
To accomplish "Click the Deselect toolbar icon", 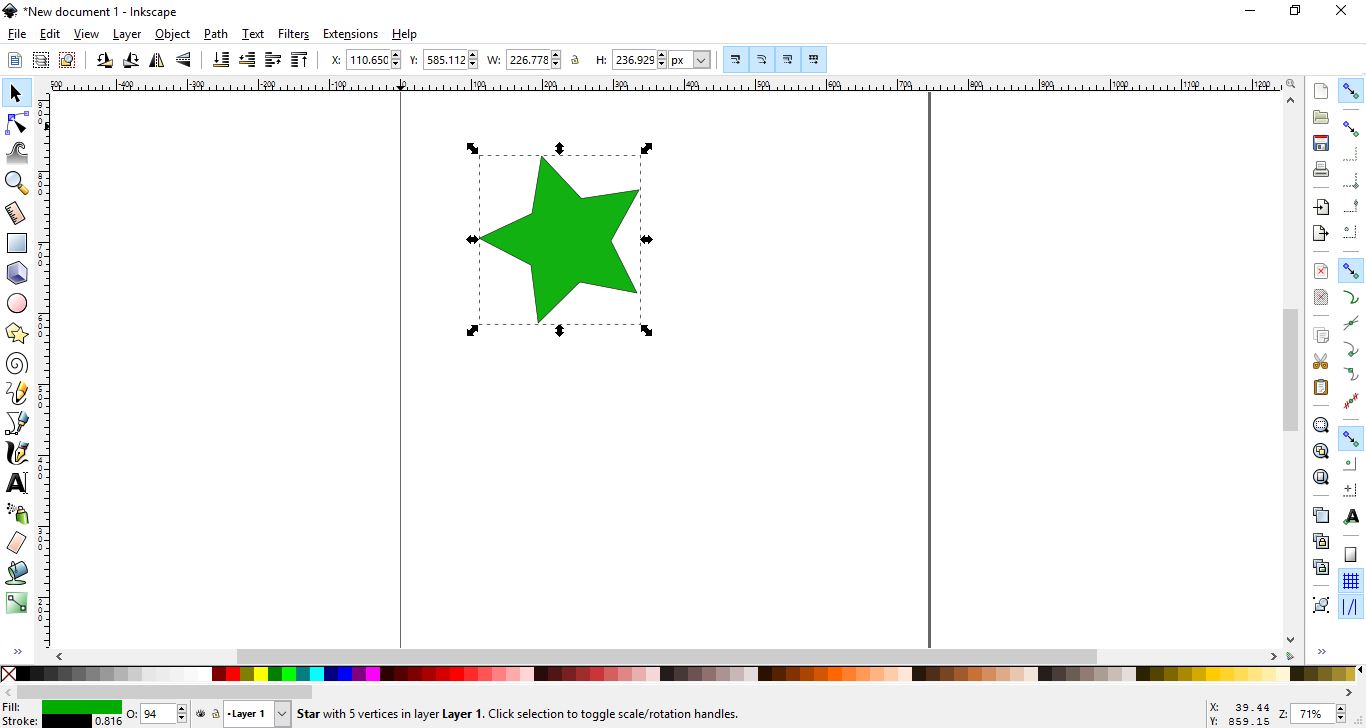I will [67, 60].
